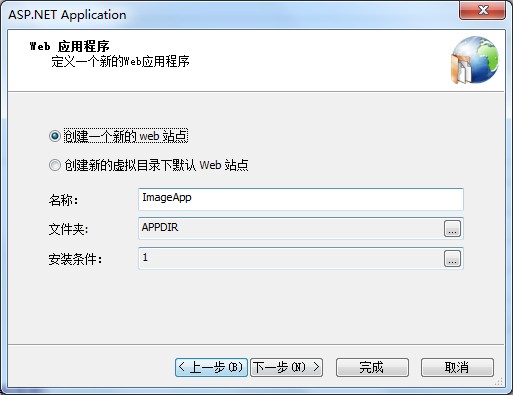
Task: Open the folder browse button beside APPDIR
Action: tap(452, 229)
